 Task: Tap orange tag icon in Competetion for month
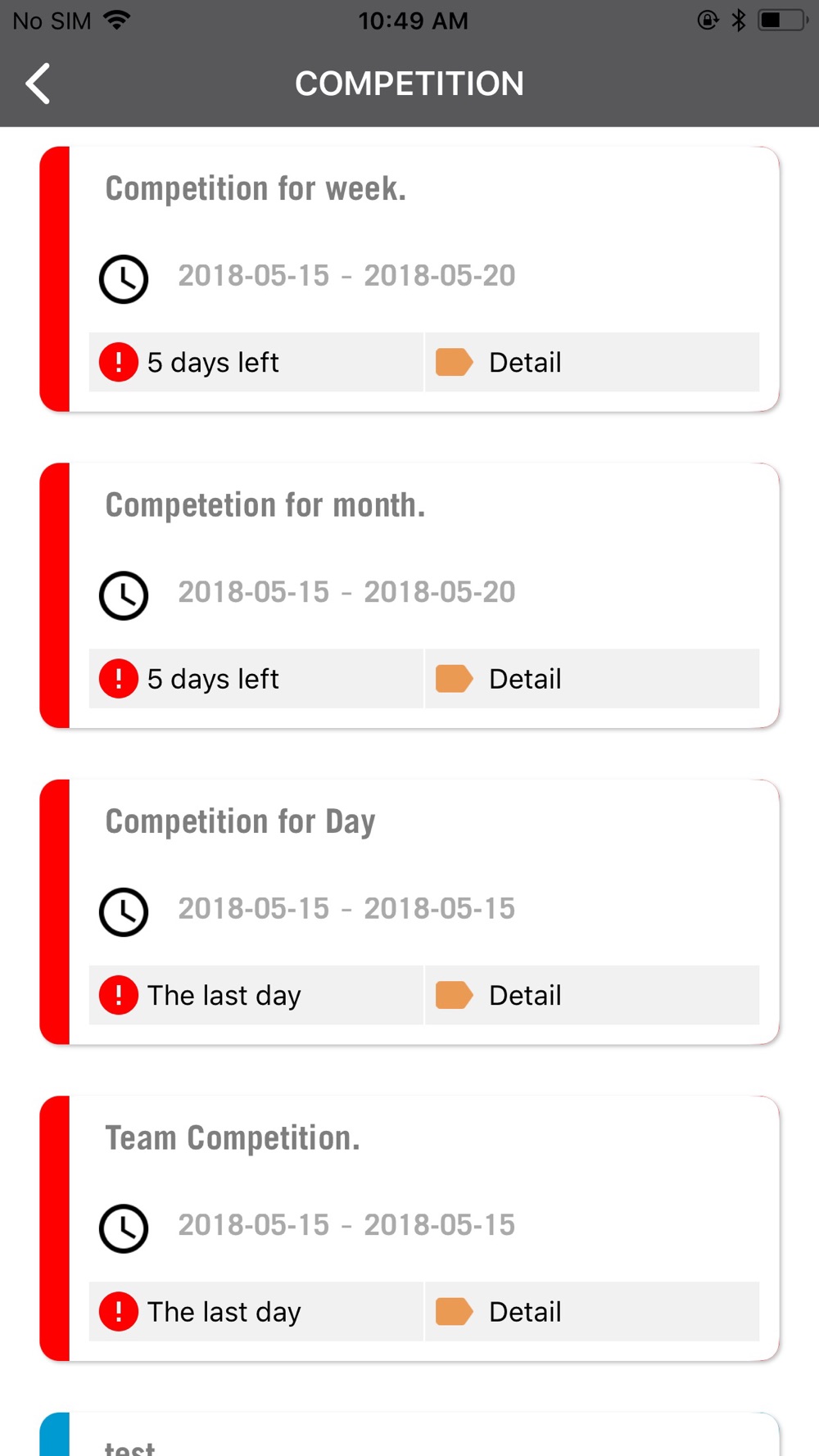(454, 679)
